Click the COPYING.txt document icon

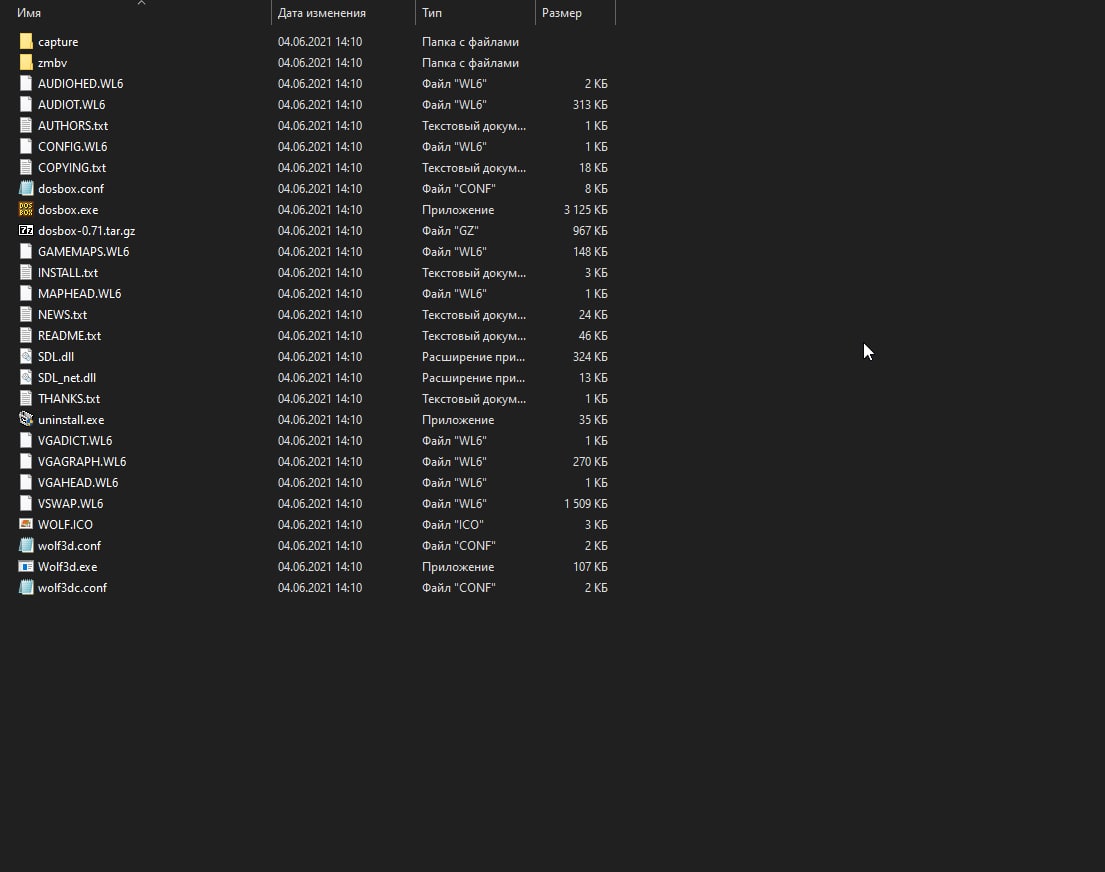pos(26,168)
